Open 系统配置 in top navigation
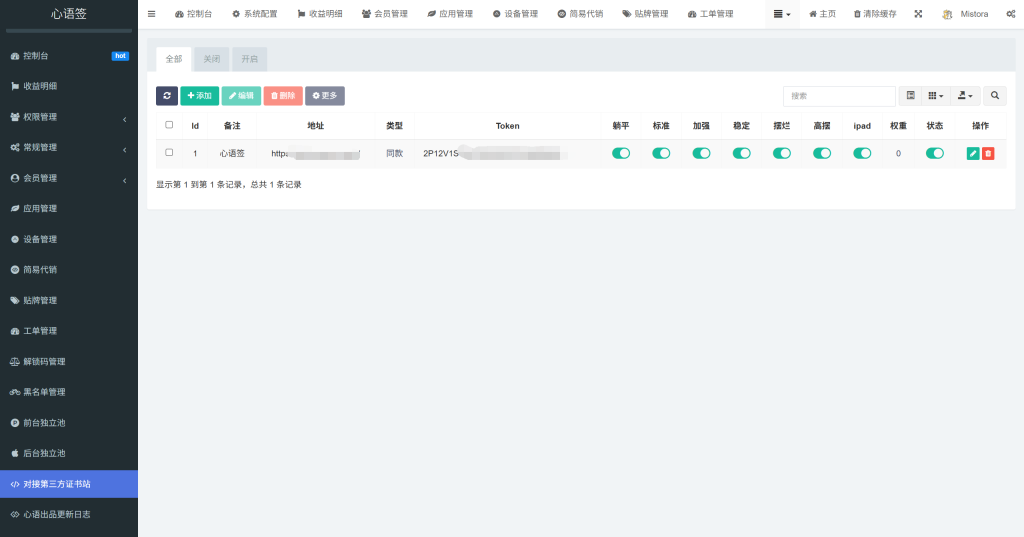Screen dimensions: 1024x537 pyautogui.click(x=255, y=14)
